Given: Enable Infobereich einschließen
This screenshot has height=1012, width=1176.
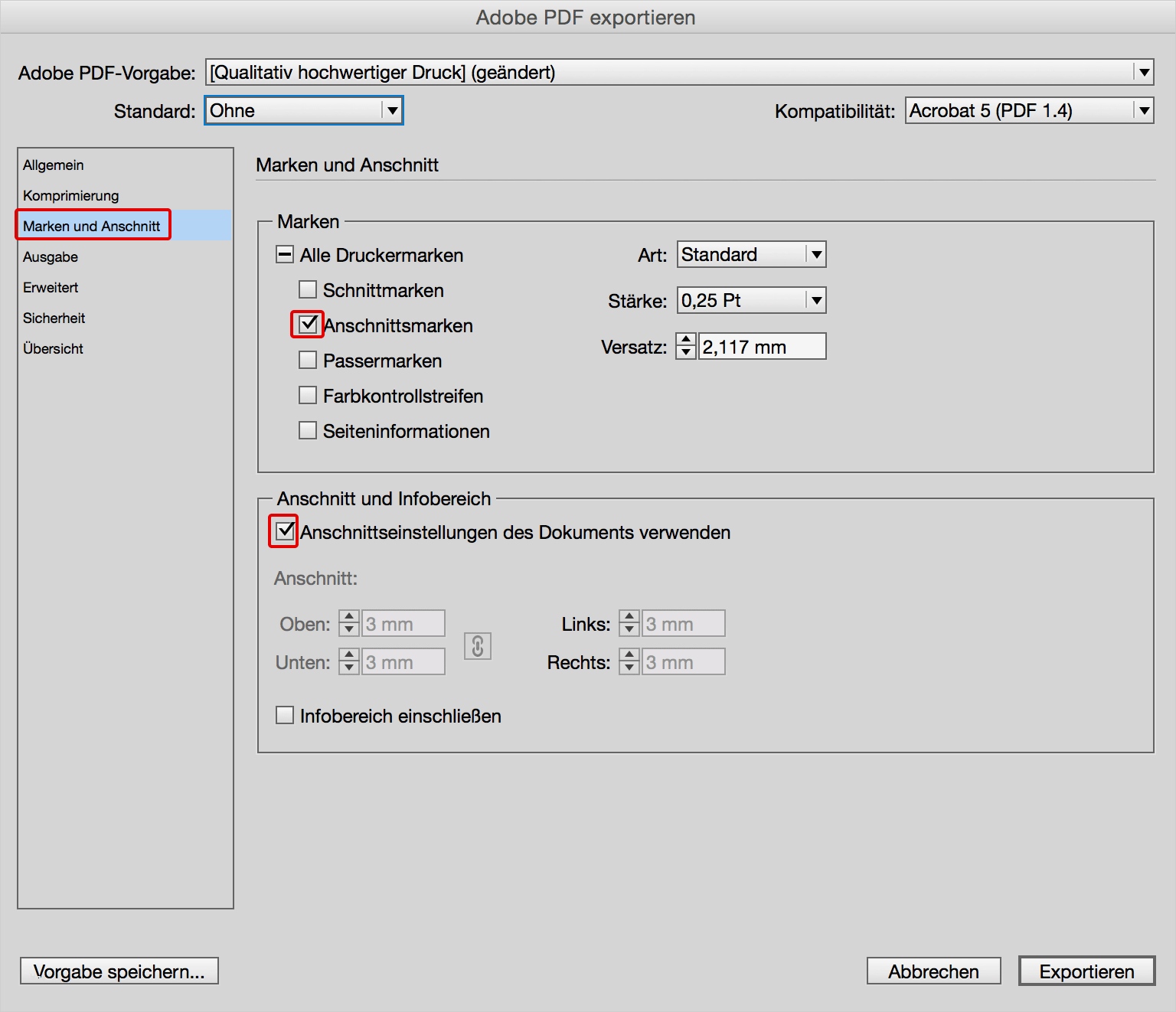Looking at the screenshot, I should point(284,714).
